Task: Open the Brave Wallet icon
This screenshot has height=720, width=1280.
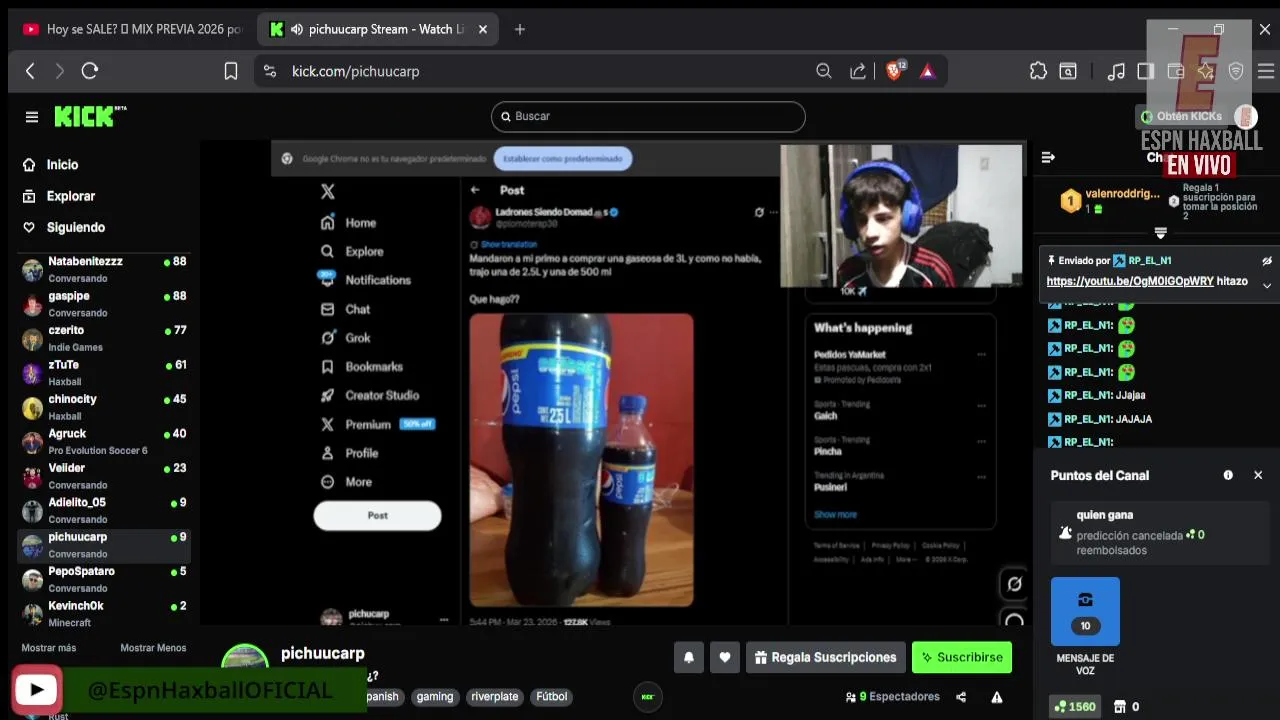Action: 1176,71
